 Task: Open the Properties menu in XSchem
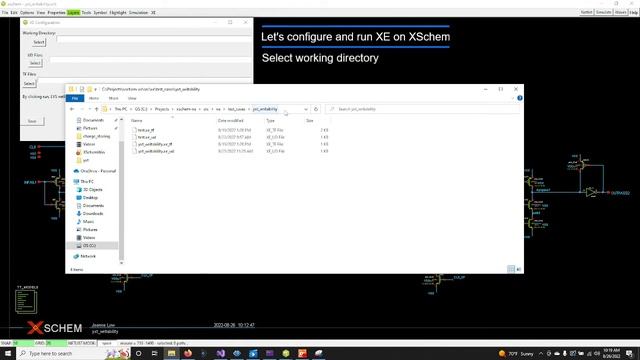point(56,13)
